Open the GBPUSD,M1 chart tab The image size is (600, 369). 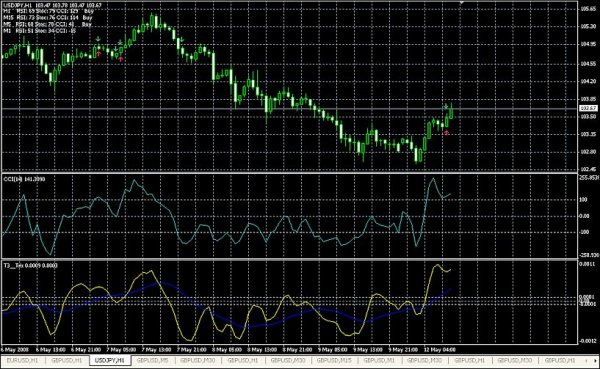pos(379,361)
